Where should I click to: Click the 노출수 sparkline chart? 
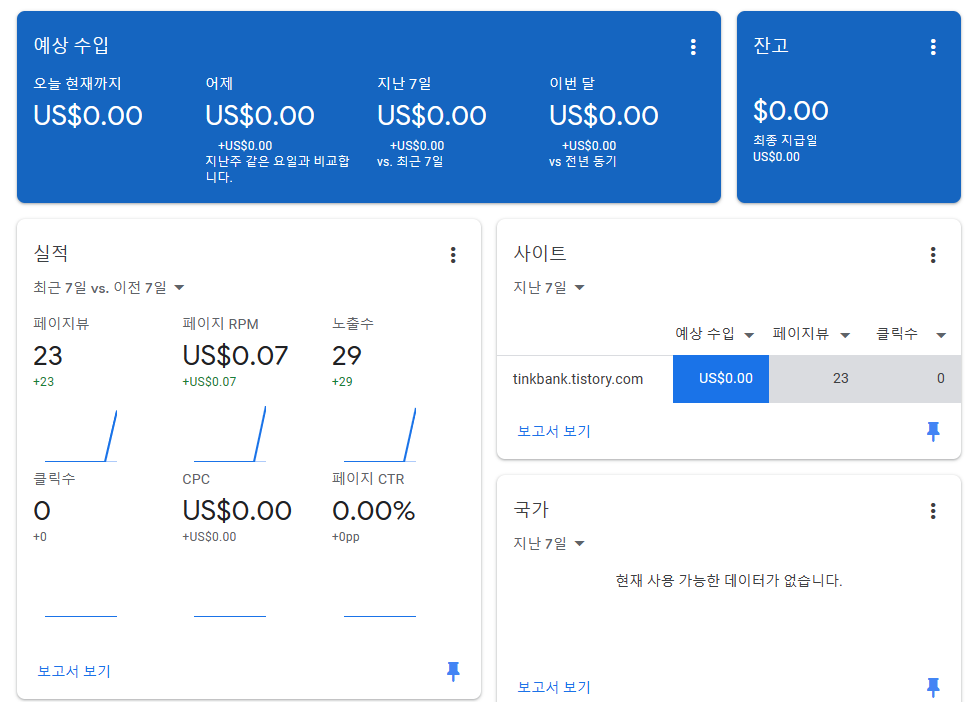click(380, 435)
